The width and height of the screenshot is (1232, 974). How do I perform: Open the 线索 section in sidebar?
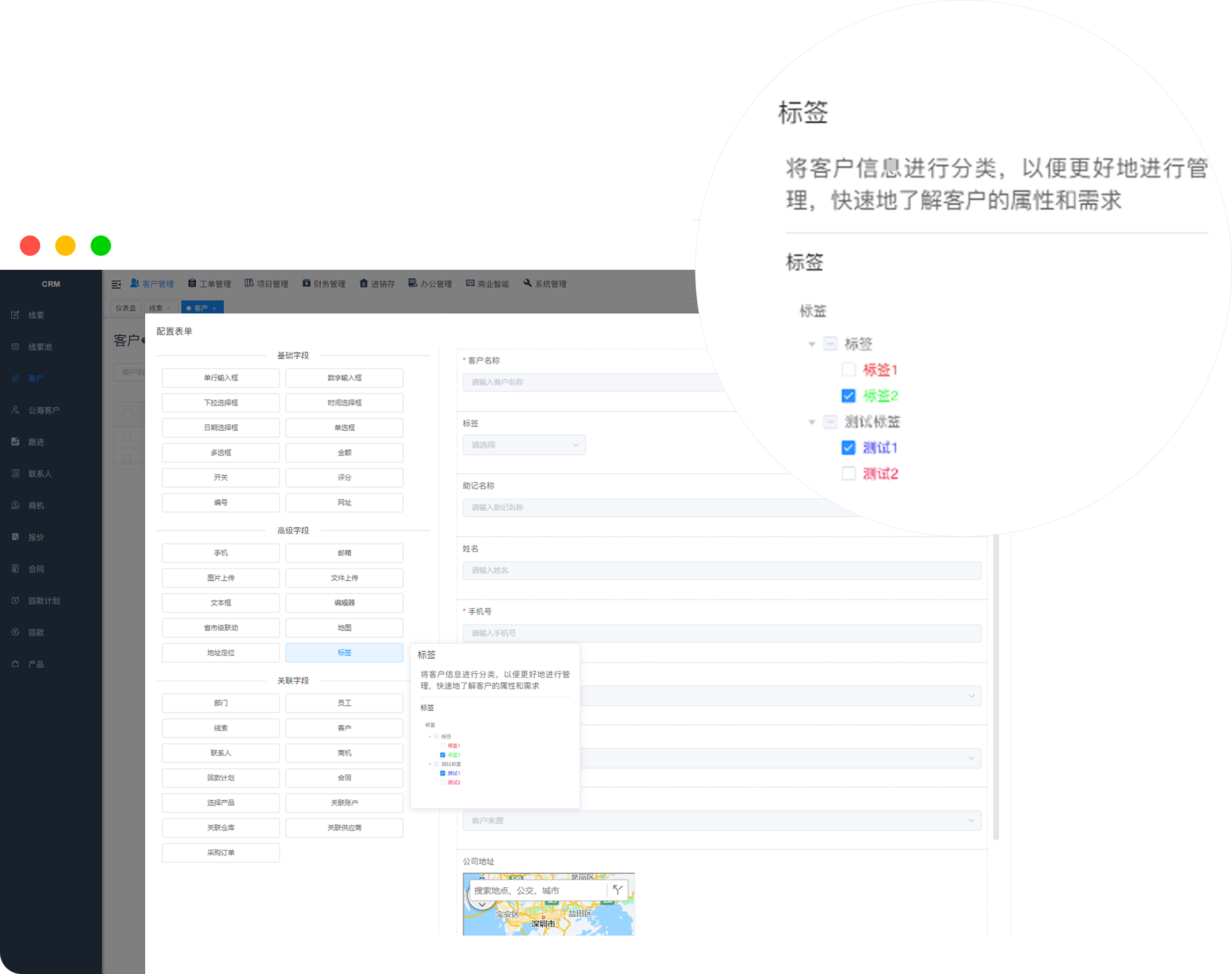[x=35, y=314]
